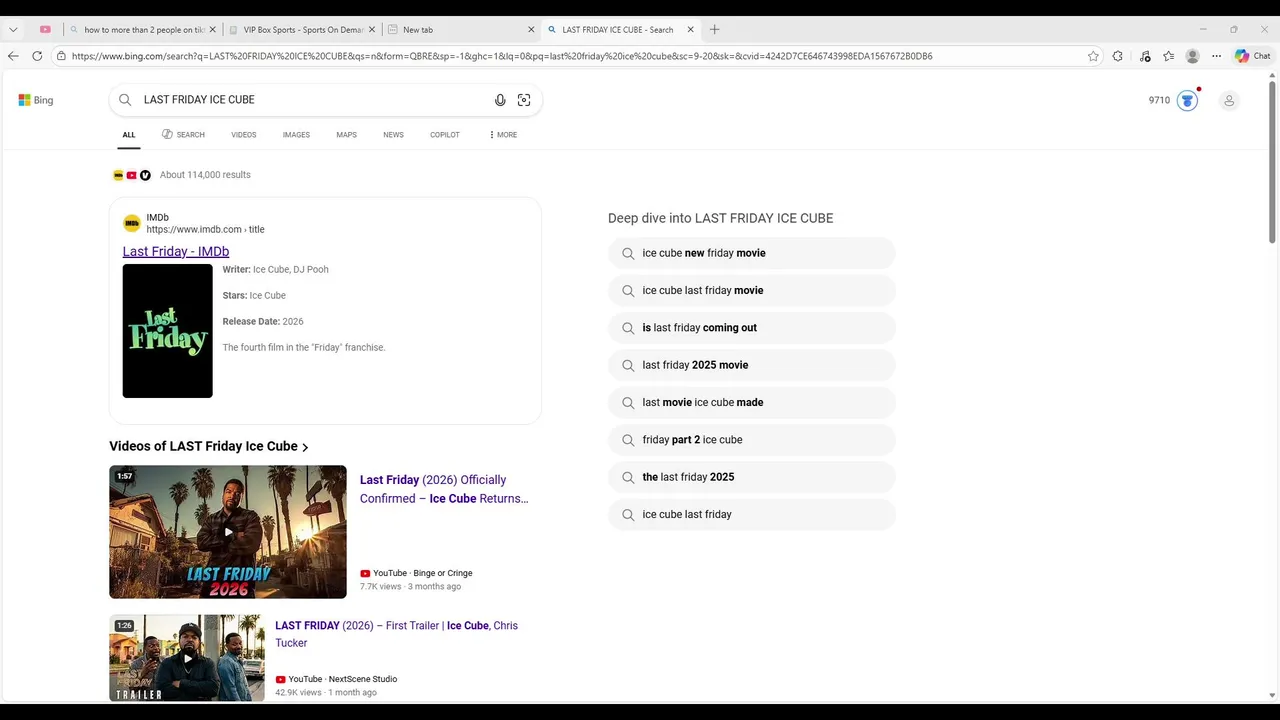
Task: Add page to favorites star icon
Action: pos(1093,56)
